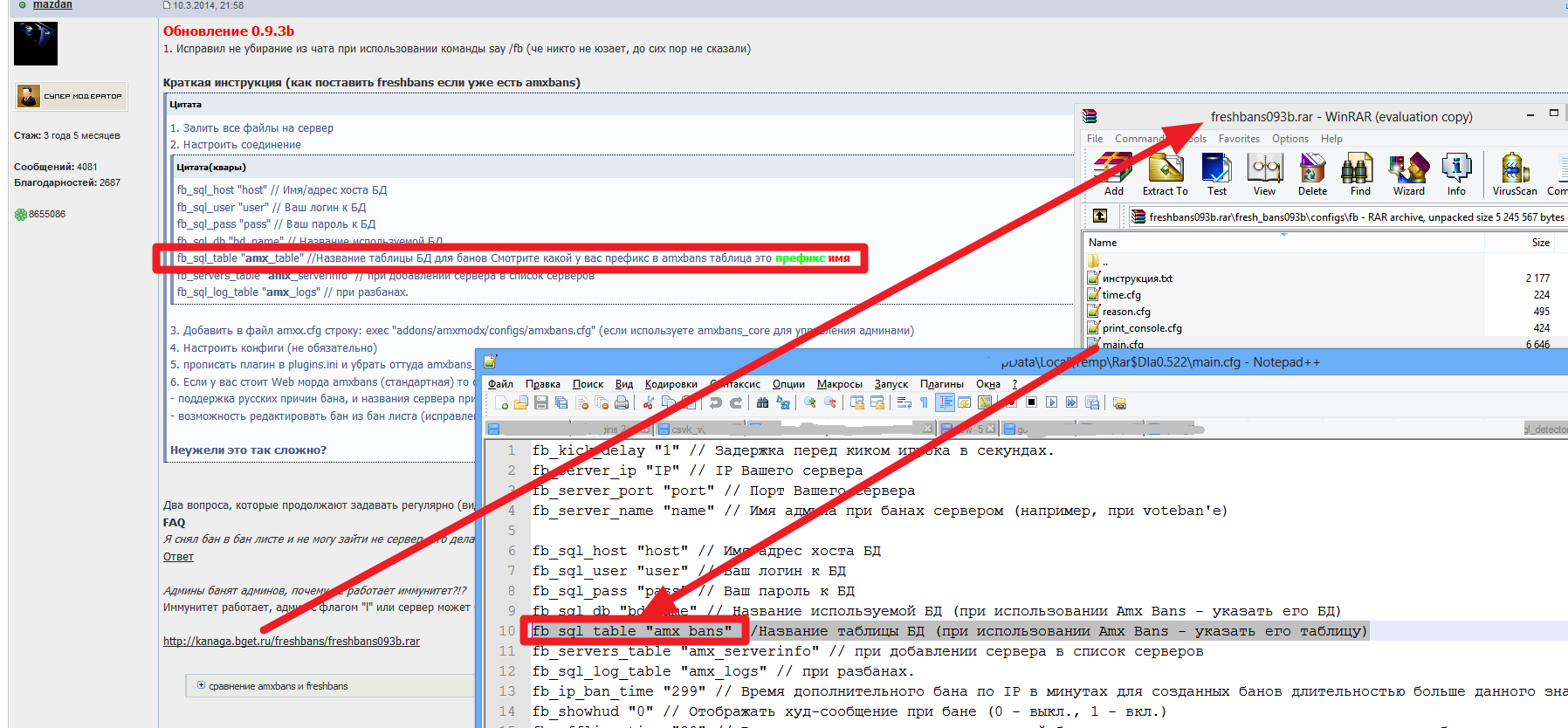
Task: Open the Опции menu in Notepad++
Action: point(788,384)
